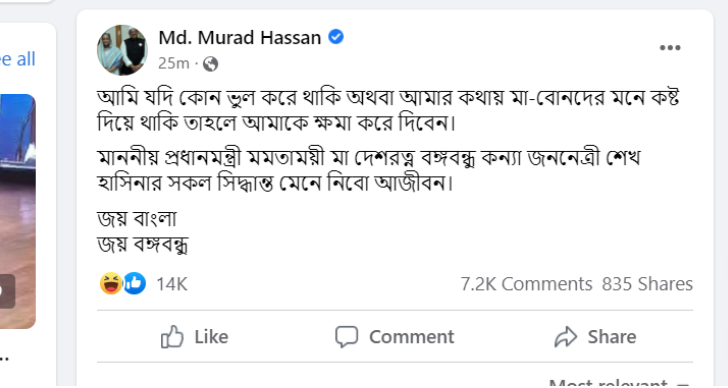Image resolution: width=728 pixels, height=388 pixels.
Task: Click the blue thumbs-up reaction icon
Action: pyautogui.click(x=135, y=284)
